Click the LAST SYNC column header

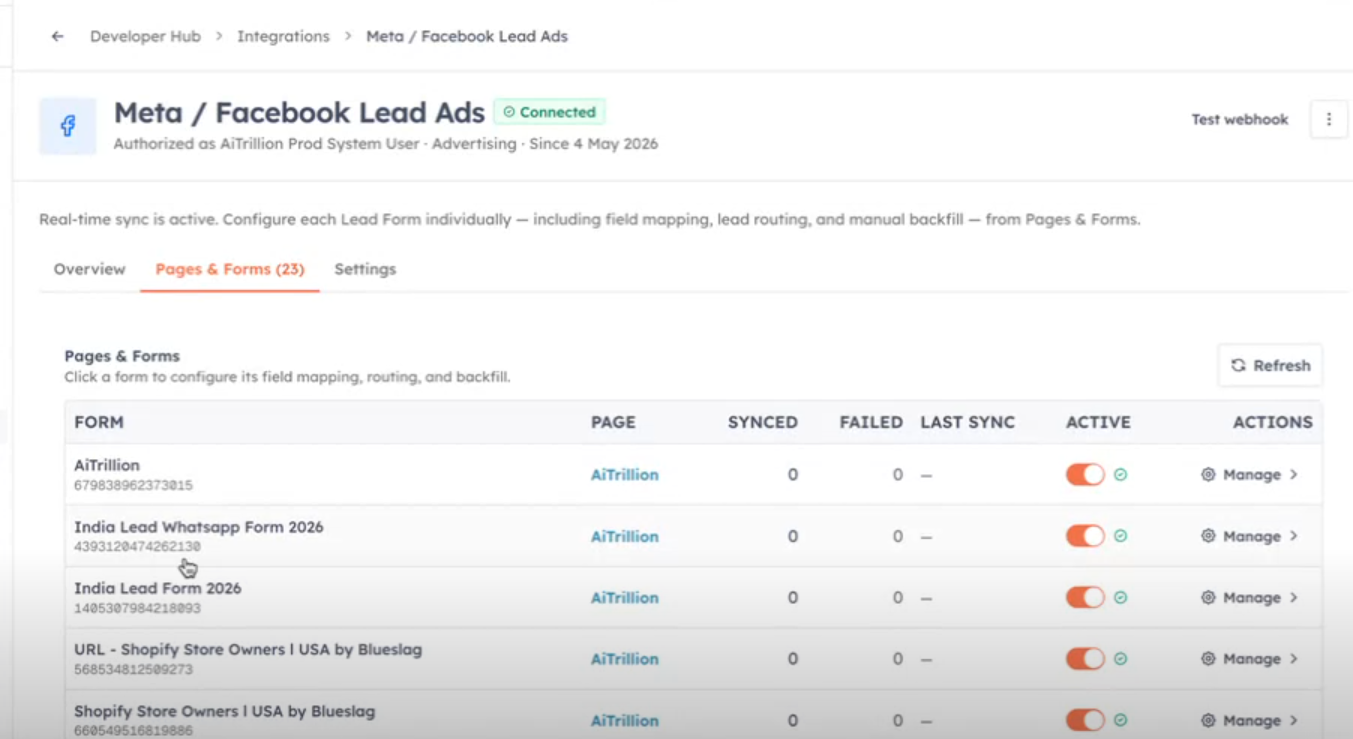coord(968,422)
